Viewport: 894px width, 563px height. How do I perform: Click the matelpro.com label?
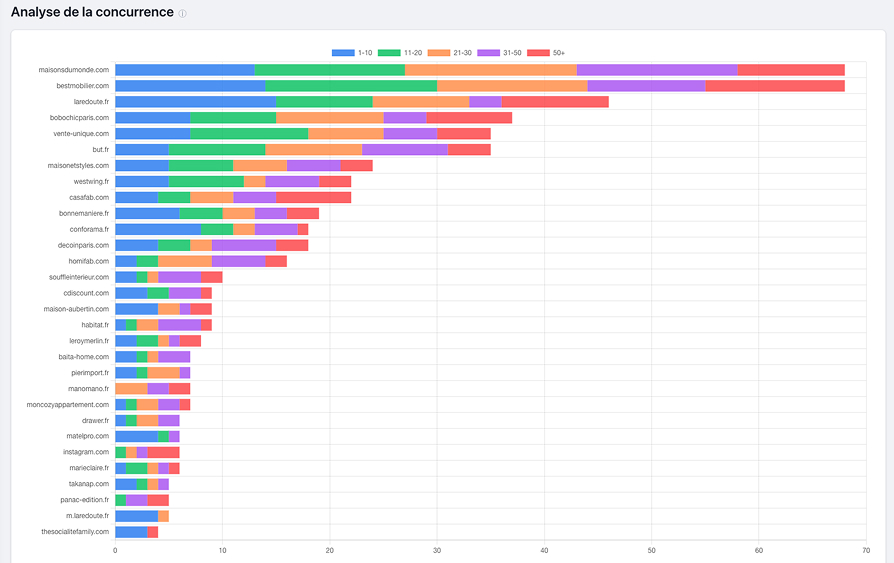(x=88, y=436)
